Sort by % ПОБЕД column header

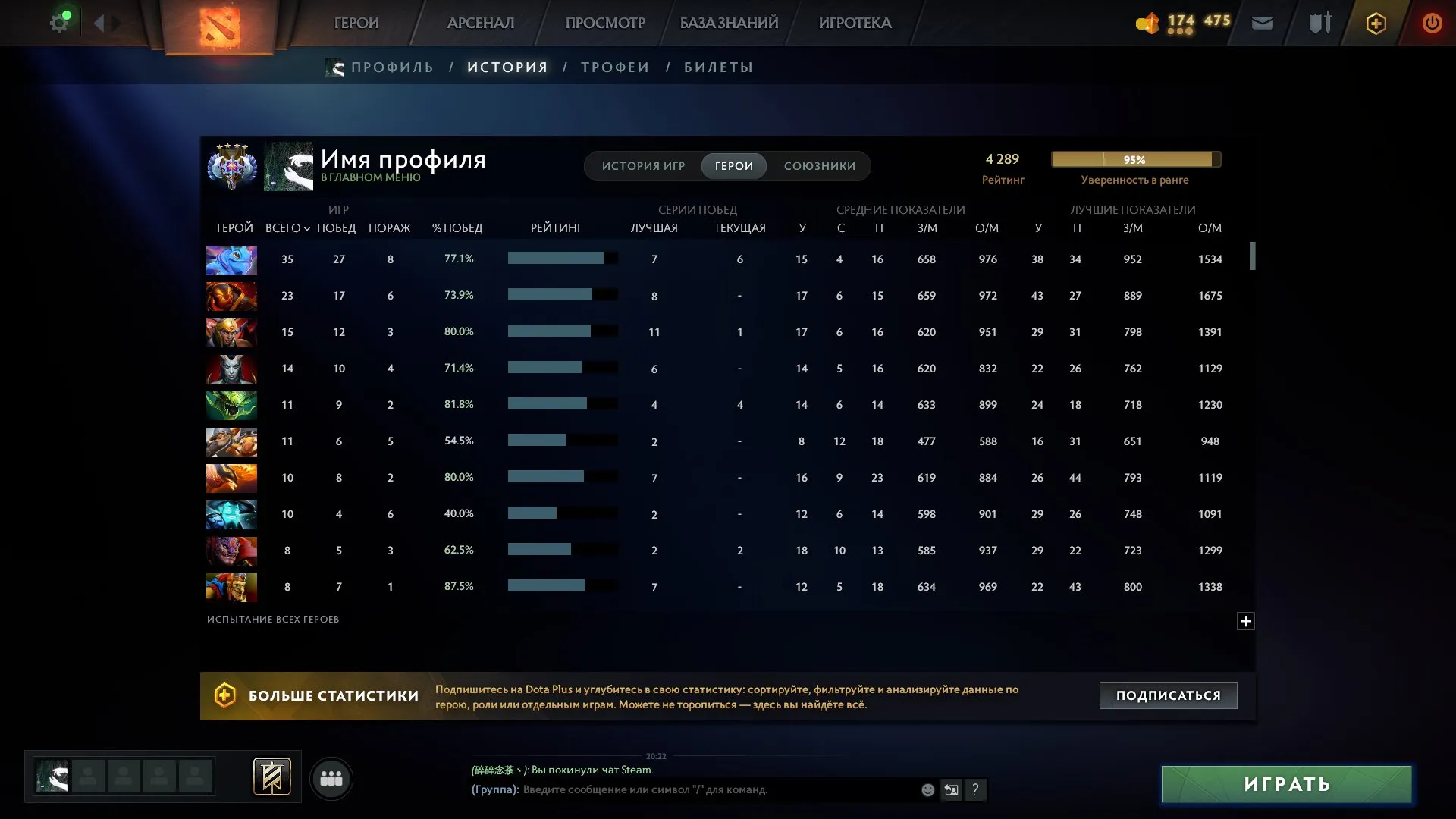457,228
